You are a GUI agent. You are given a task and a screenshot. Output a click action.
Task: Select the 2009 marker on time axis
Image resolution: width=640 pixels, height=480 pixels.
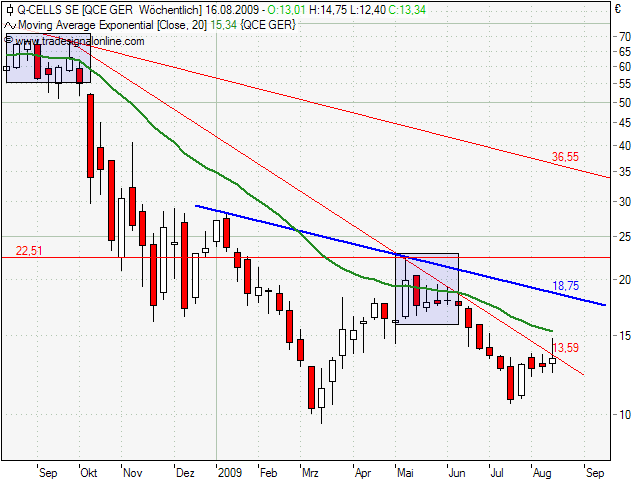[x=230, y=470]
